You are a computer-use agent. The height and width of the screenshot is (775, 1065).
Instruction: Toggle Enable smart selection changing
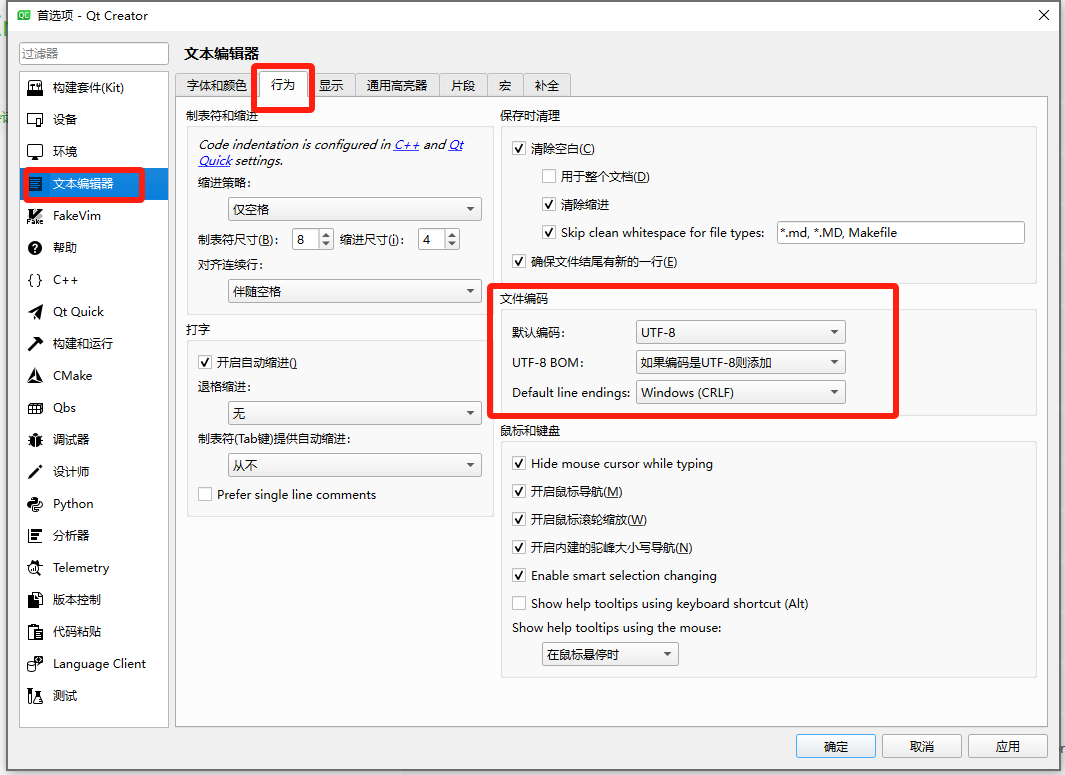pos(519,576)
